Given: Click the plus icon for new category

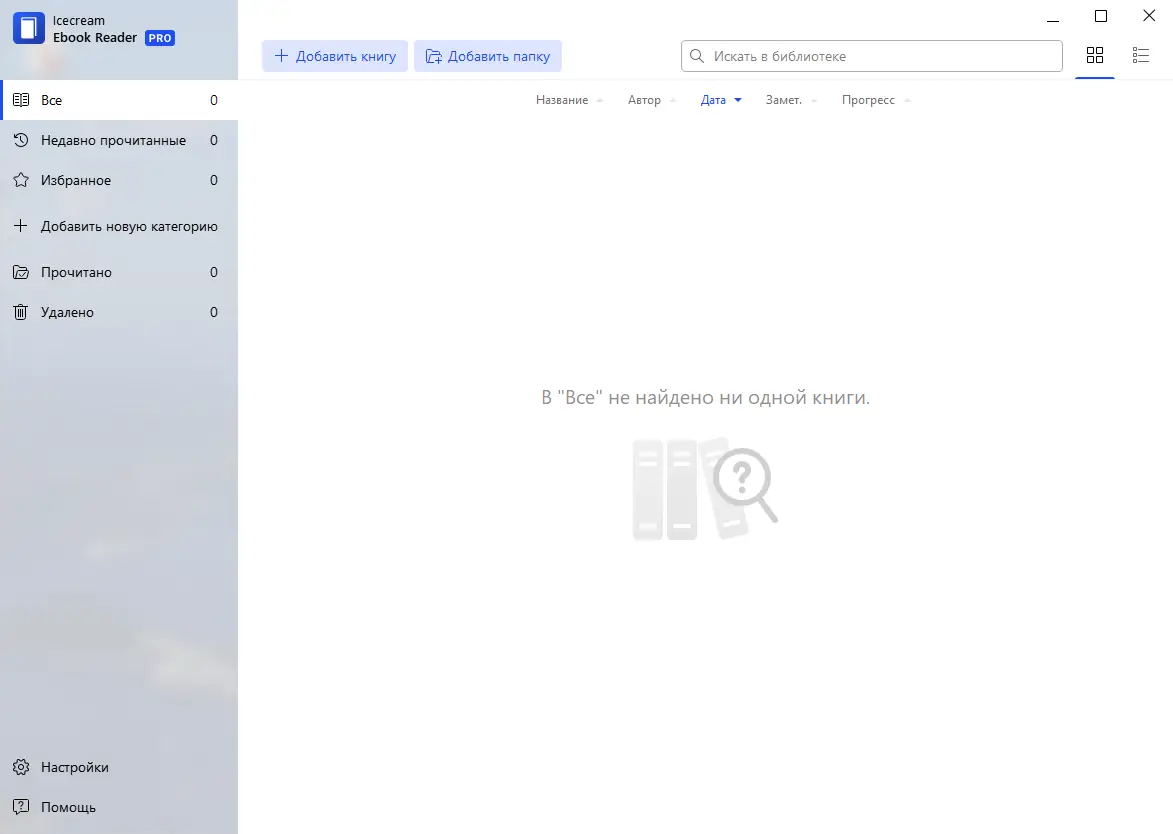Looking at the screenshot, I should pos(21,226).
